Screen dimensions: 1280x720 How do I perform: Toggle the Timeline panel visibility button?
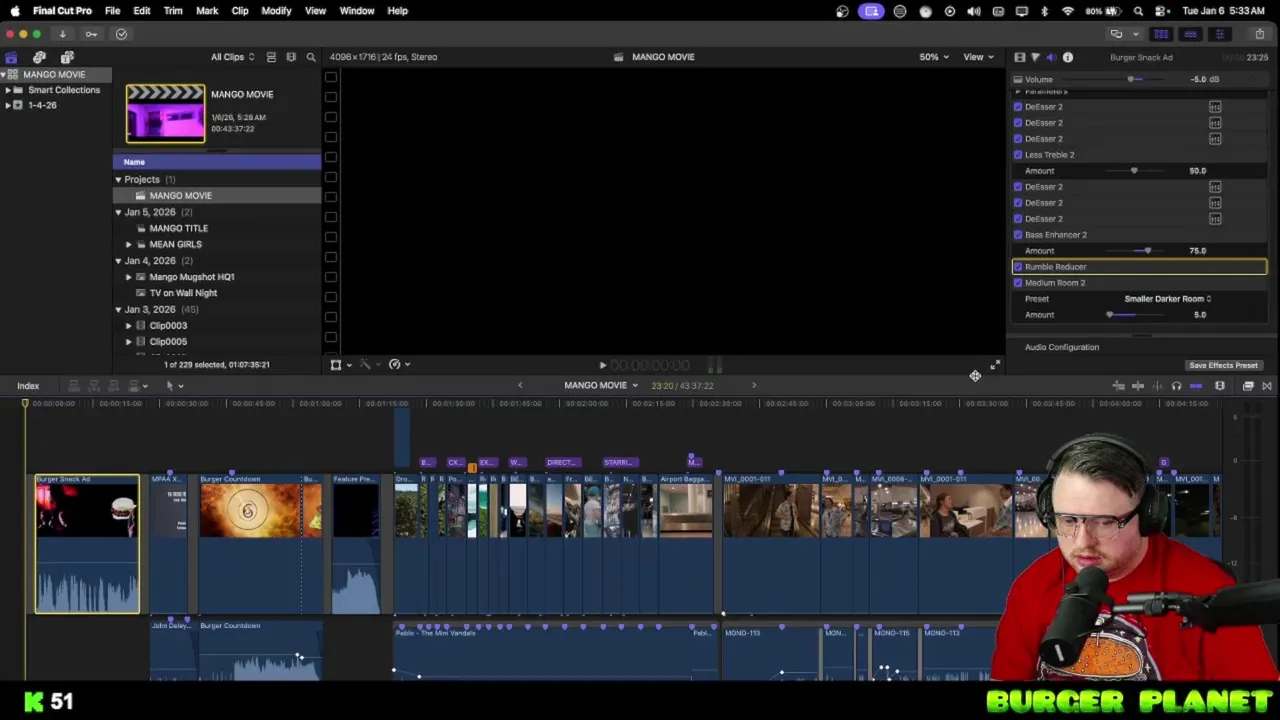tap(1190, 34)
